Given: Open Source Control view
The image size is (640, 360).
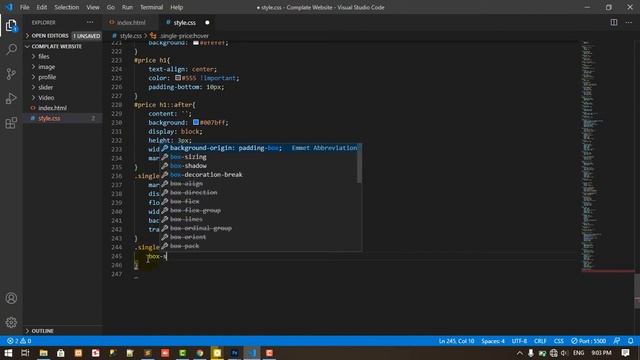Looking at the screenshot, I should (11, 74).
